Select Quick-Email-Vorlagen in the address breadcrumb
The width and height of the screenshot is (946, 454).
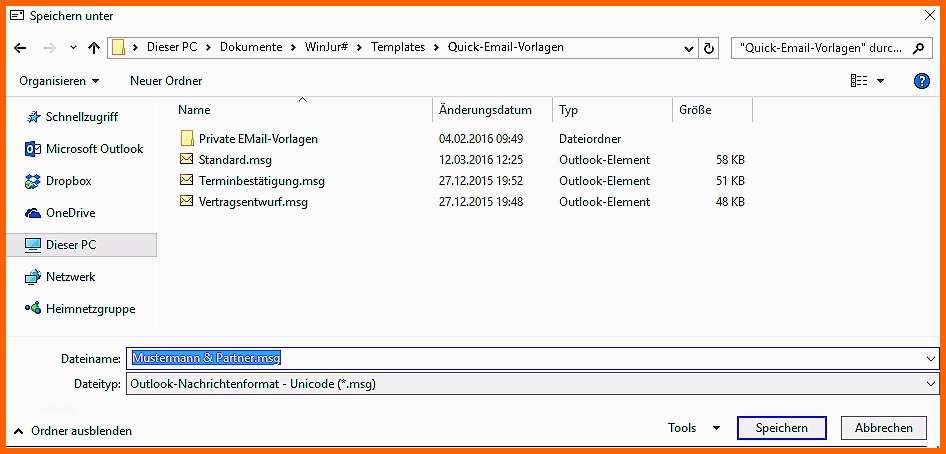(506, 47)
